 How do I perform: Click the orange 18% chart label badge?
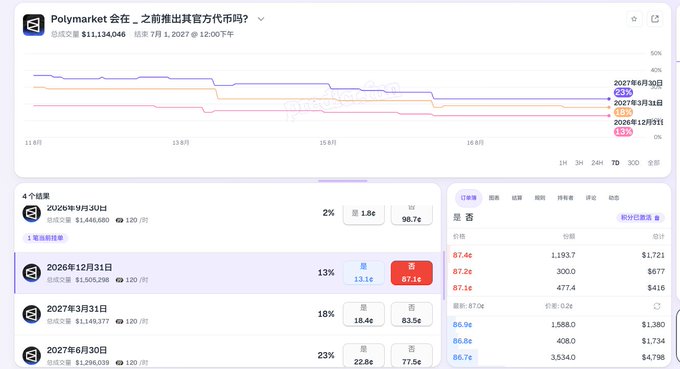(623, 112)
